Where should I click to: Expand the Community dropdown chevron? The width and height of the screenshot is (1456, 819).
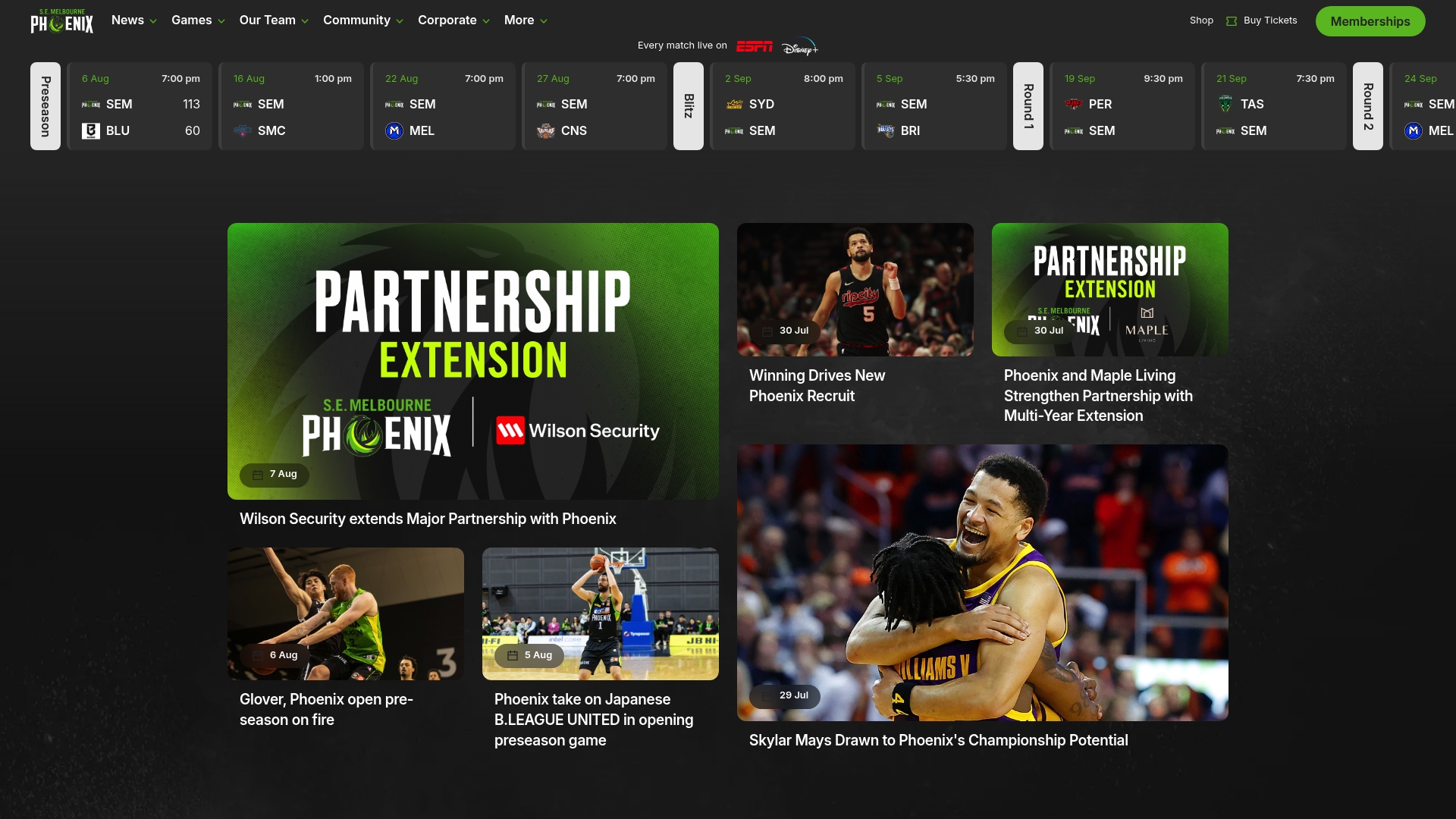(400, 21)
